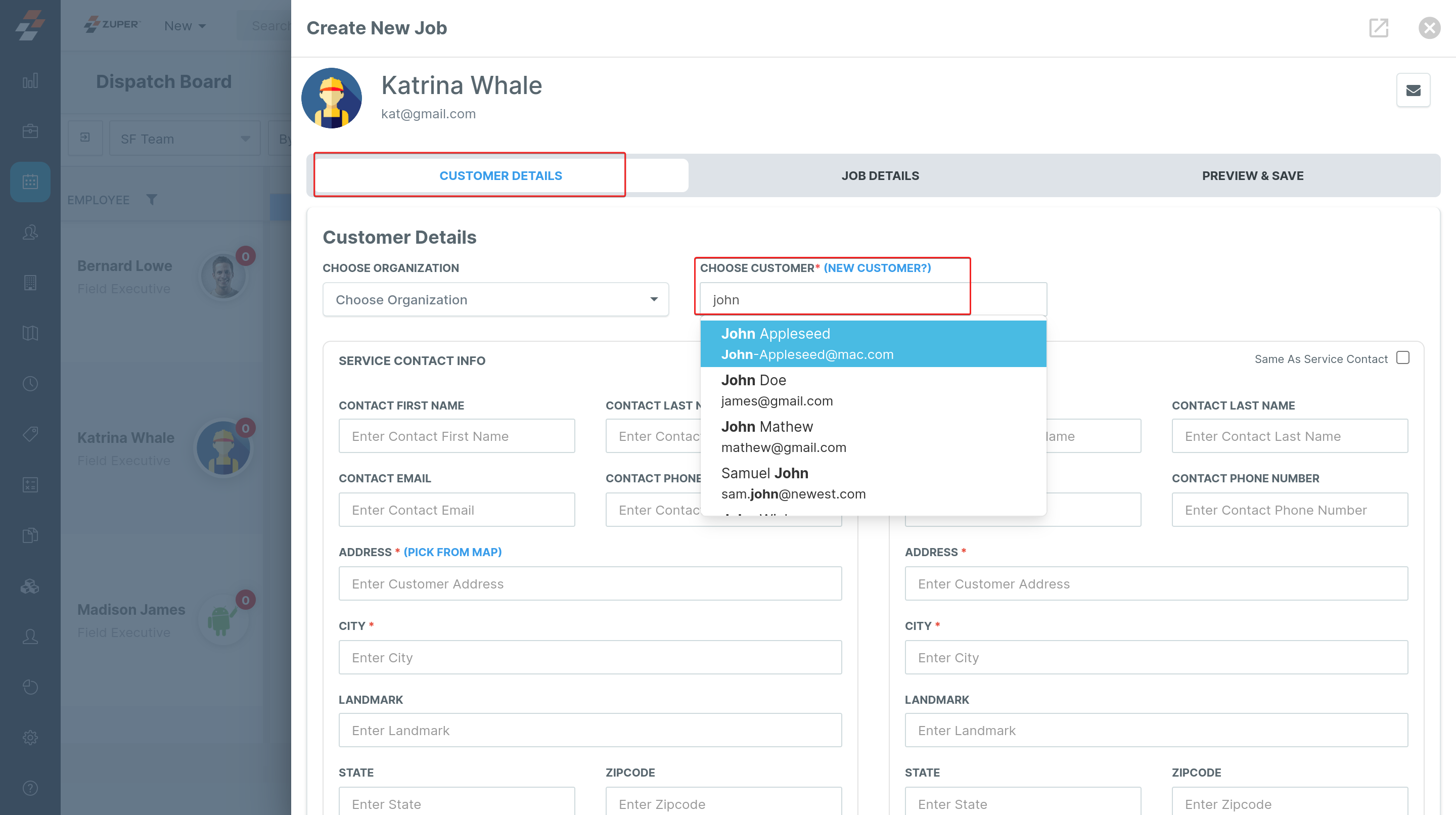
Task: Open the SF Team dropdown
Action: 184,139
